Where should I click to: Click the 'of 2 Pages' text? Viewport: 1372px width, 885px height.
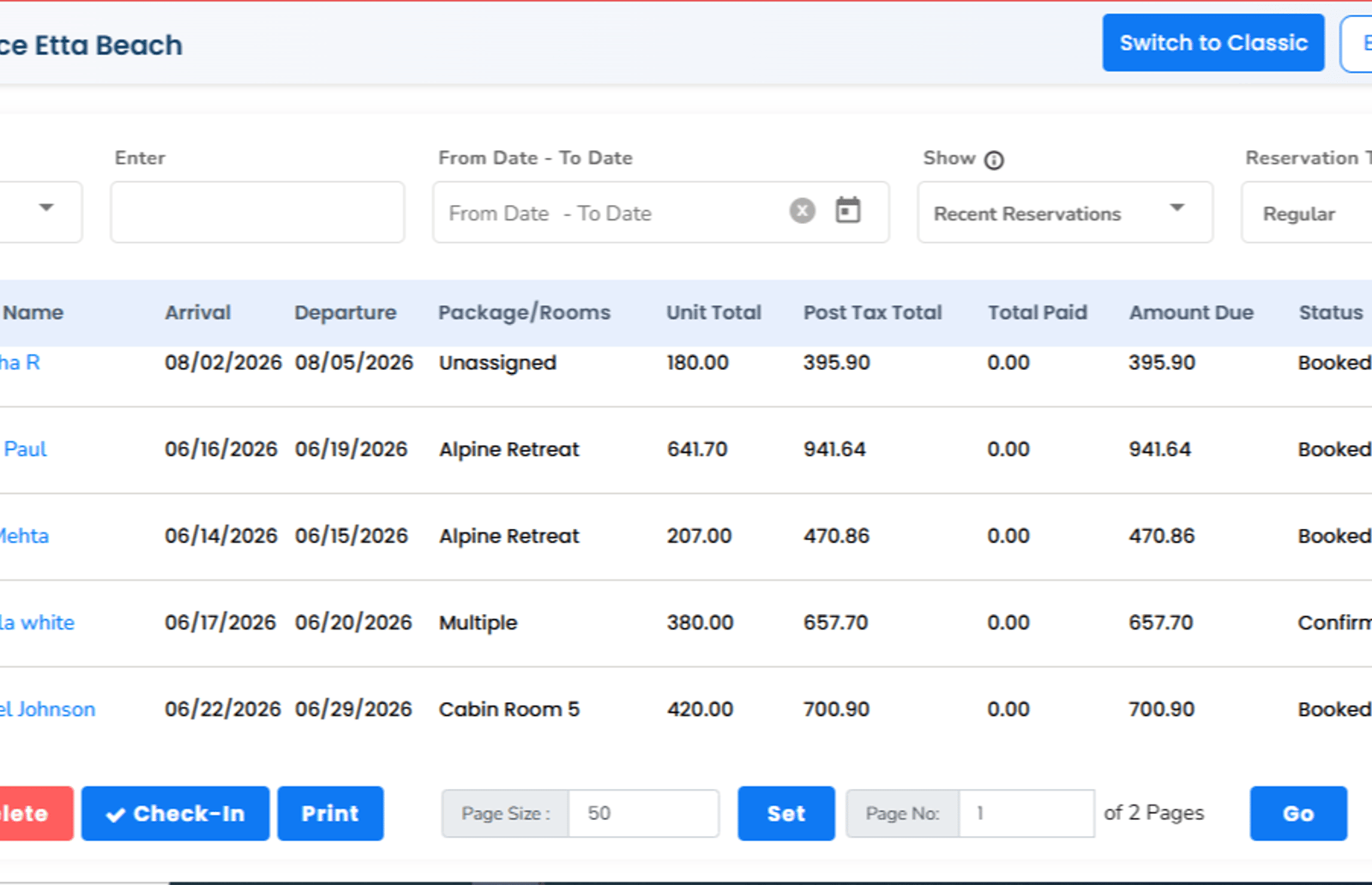(x=1153, y=813)
